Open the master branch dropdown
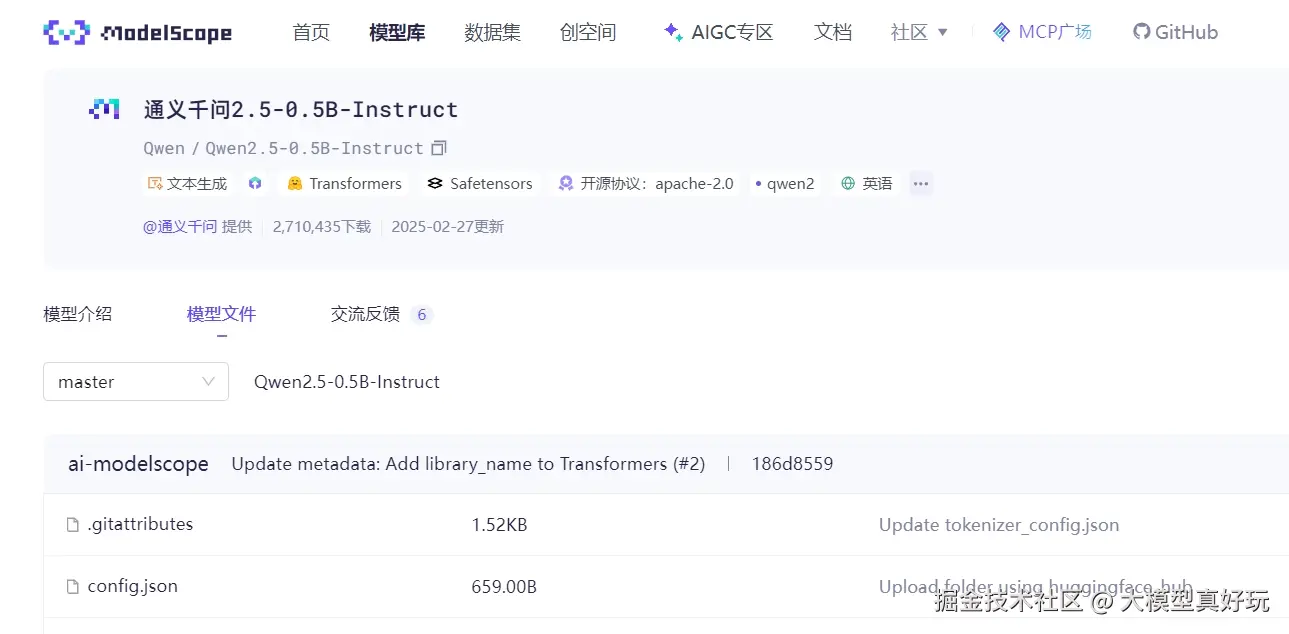This screenshot has width=1289, height=634. click(136, 382)
